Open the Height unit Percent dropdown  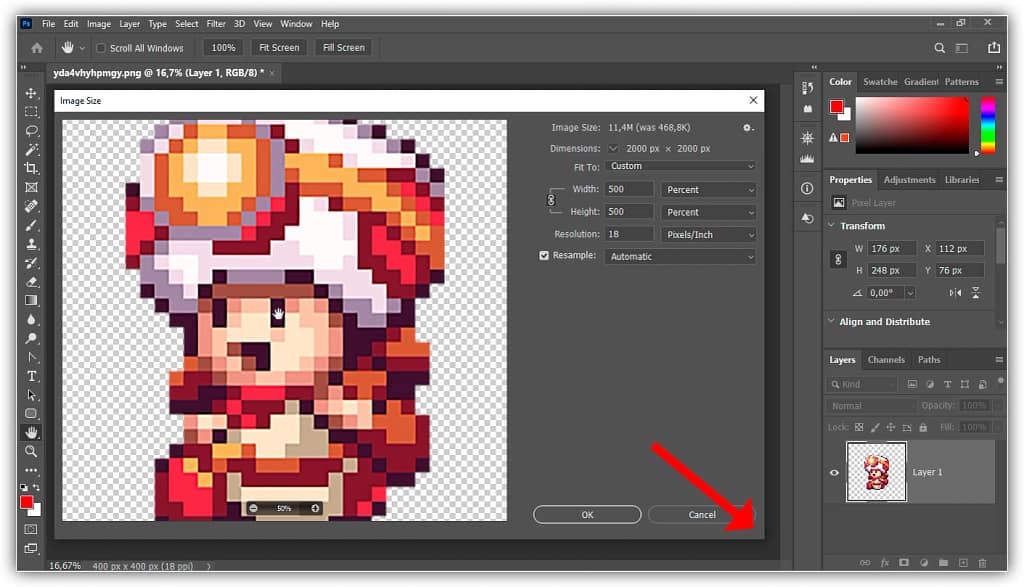coord(709,213)
